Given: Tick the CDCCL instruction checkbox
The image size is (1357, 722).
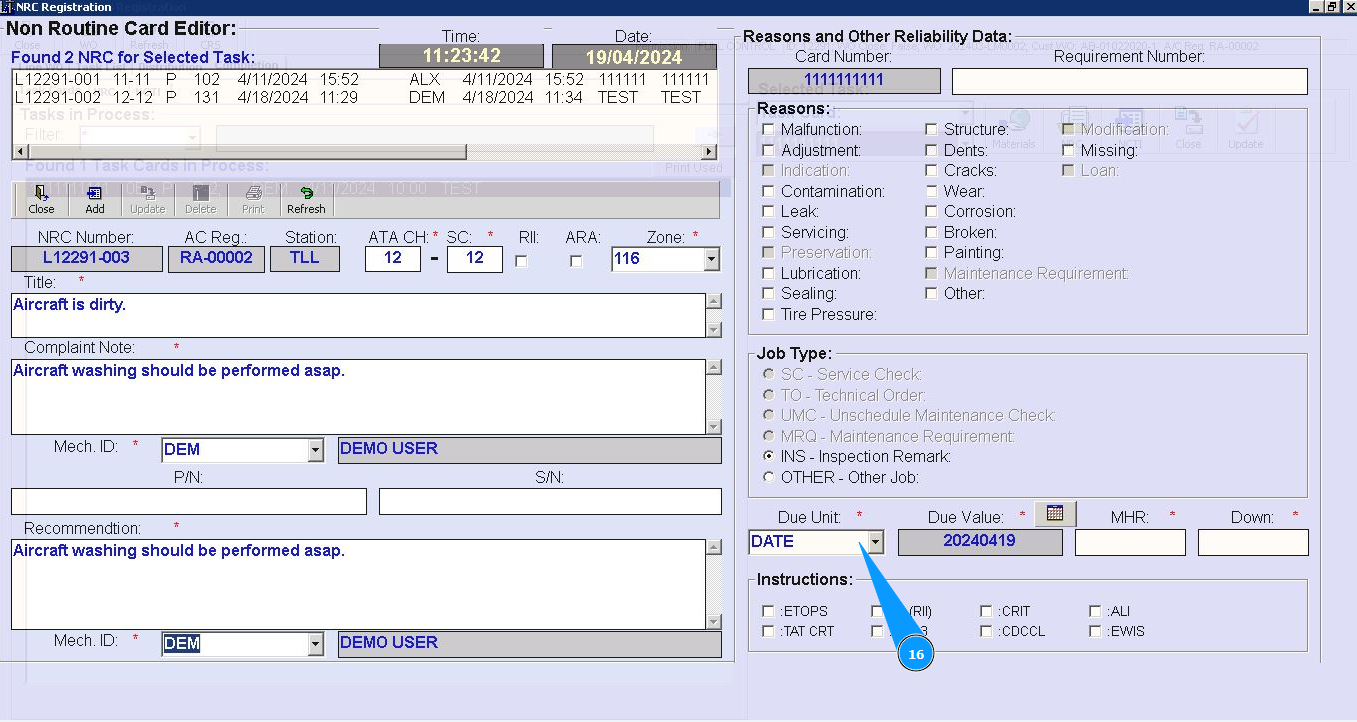Looking at the screenshot, I should click(986, 631).
